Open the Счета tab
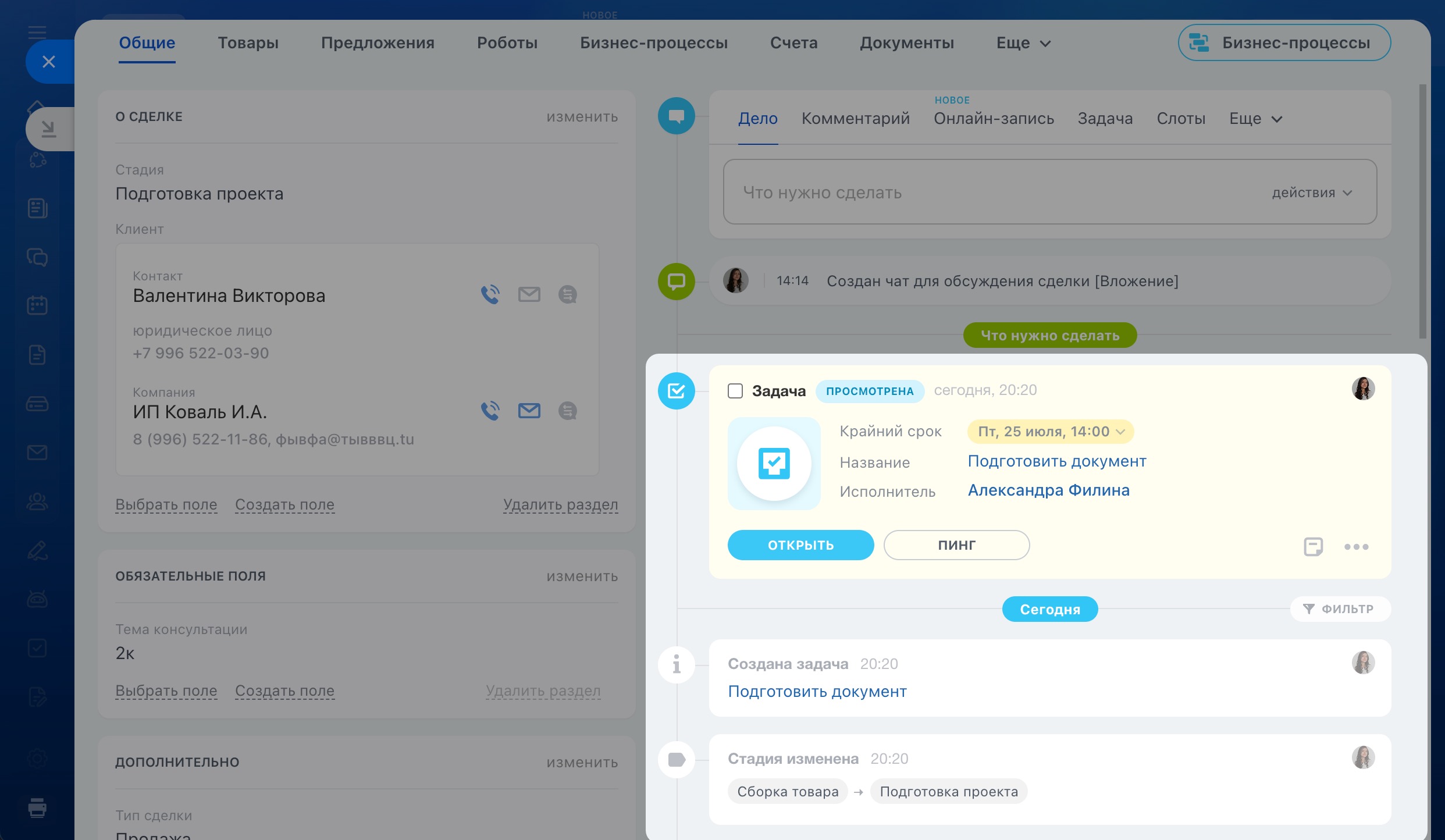1445x840 pixels. click(x=794, y=43)
